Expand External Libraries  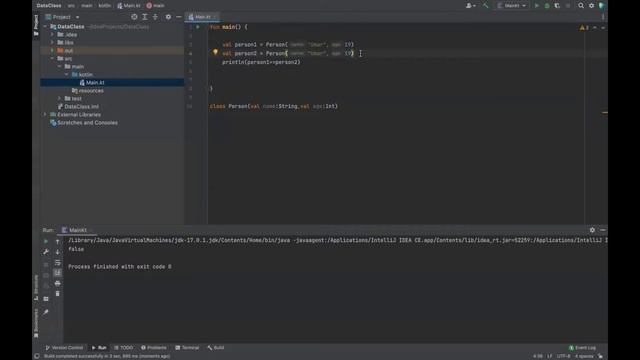tap(45, 115)
